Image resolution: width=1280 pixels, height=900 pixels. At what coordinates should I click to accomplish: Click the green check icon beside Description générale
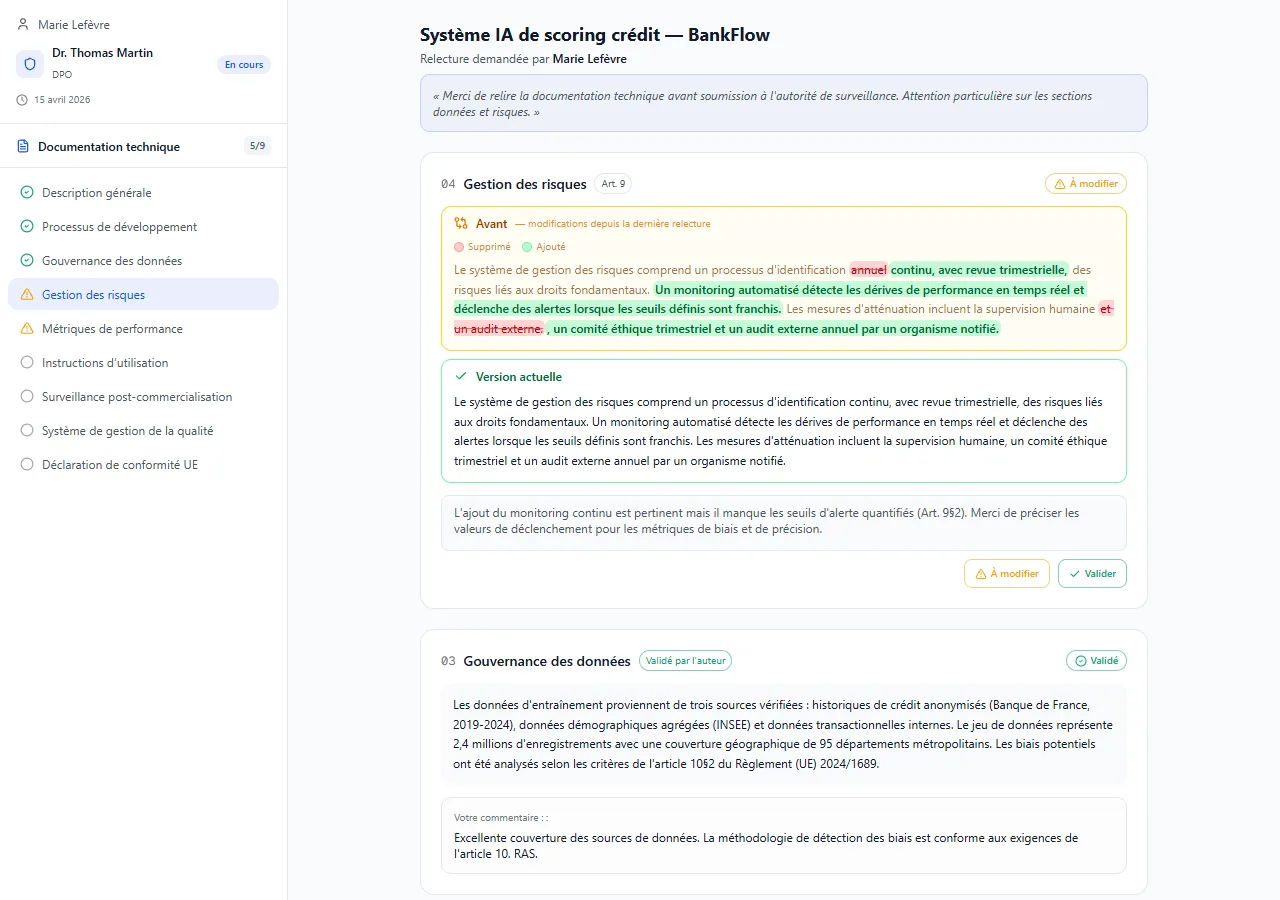[x=27, y=193]
